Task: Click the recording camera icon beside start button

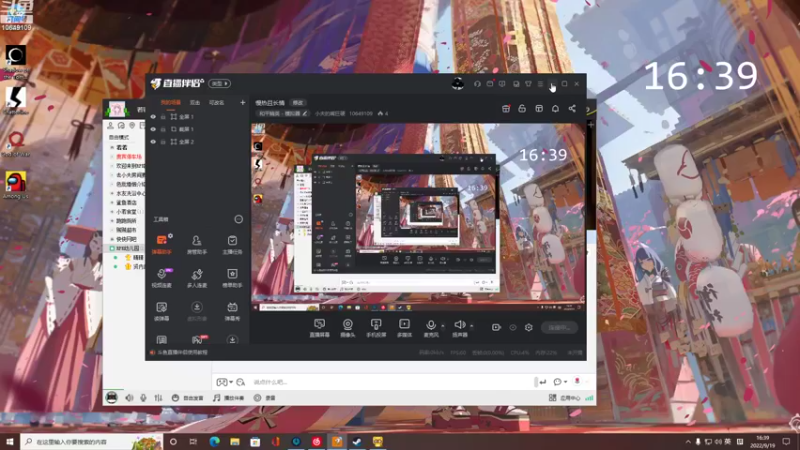Action: tap(496, 328)
